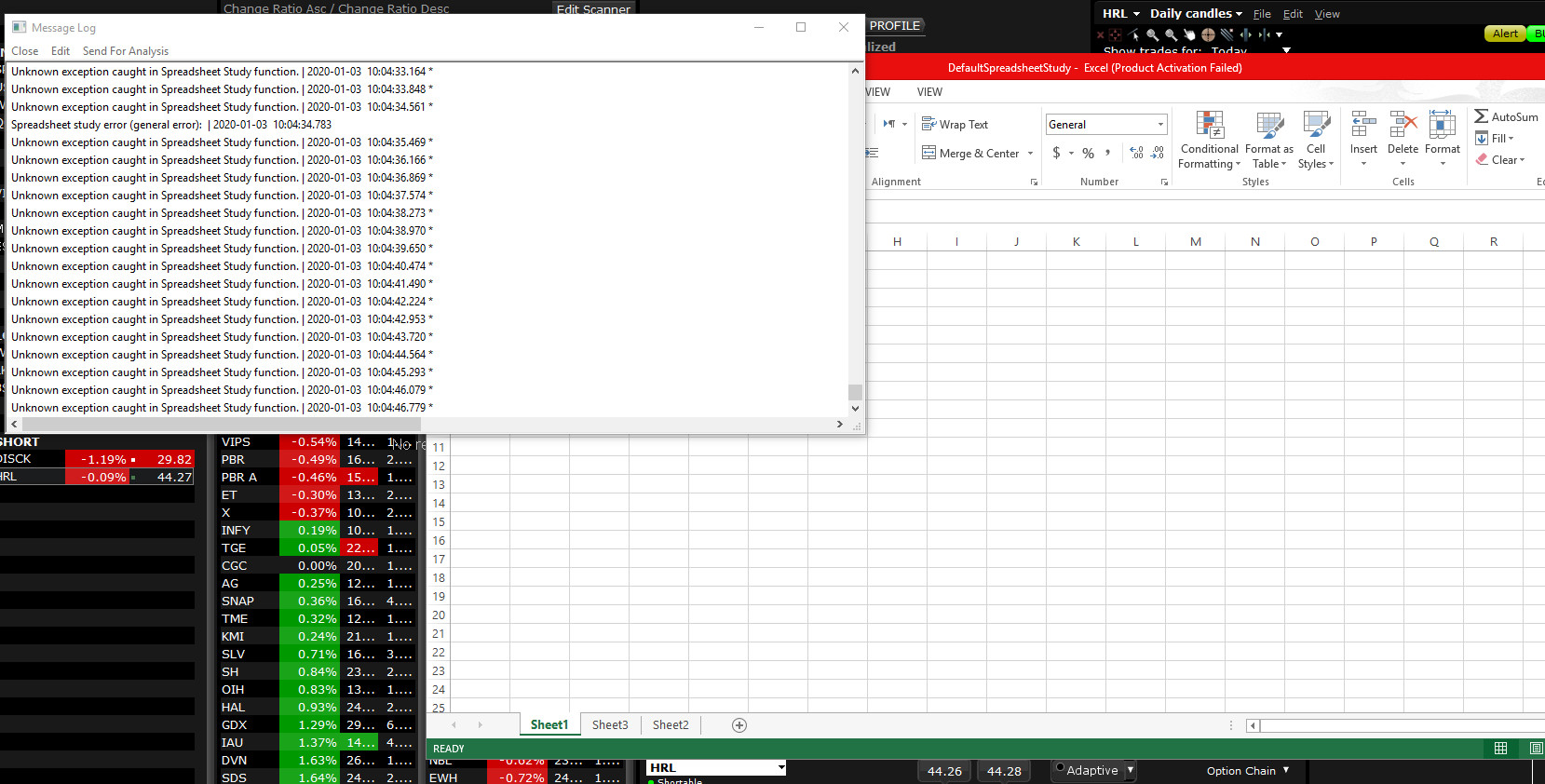Image resolution: width=1545 pixels, height=784 pixels.
Task: Select the pointer tool in chart toolbar
Action: [1134, 34]
